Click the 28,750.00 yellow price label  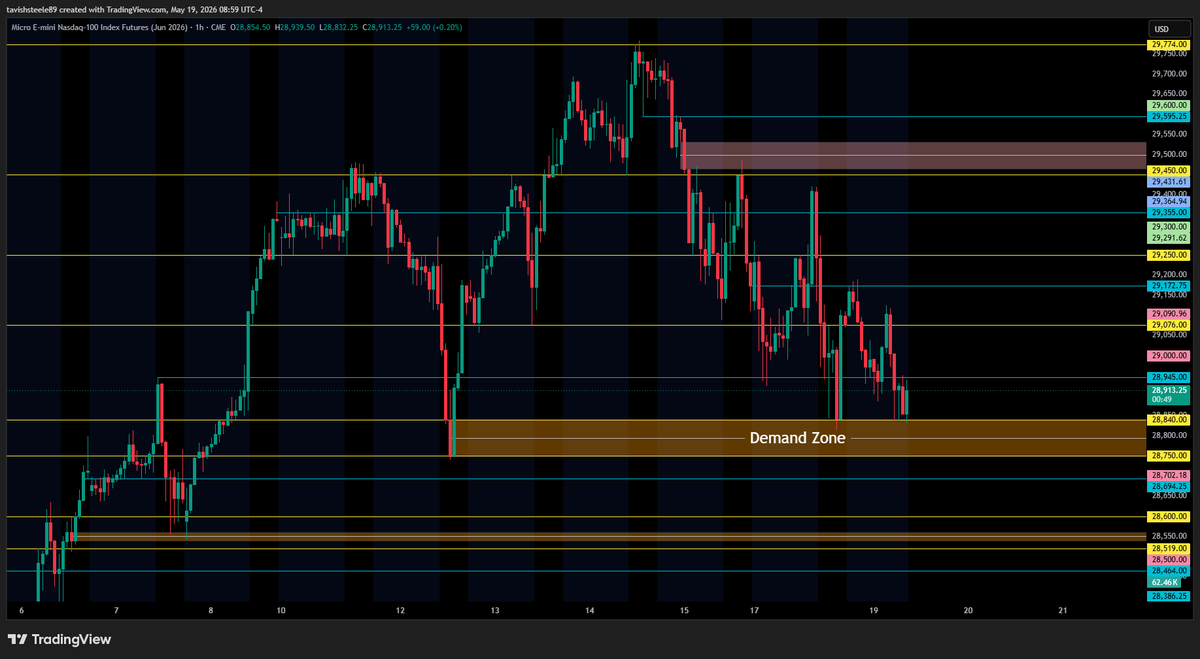[1168, 455]
